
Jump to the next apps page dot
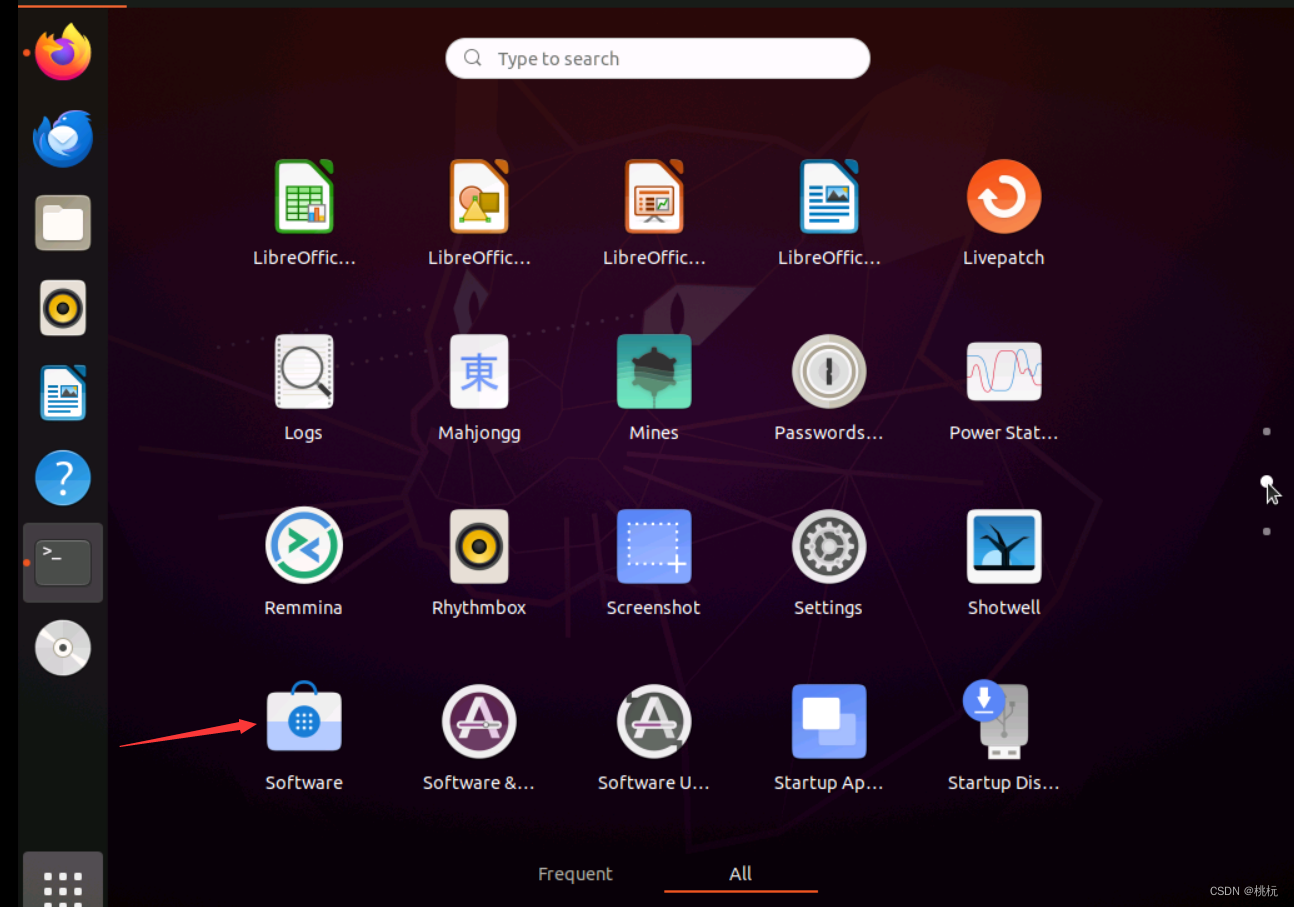coord(1266,531)
